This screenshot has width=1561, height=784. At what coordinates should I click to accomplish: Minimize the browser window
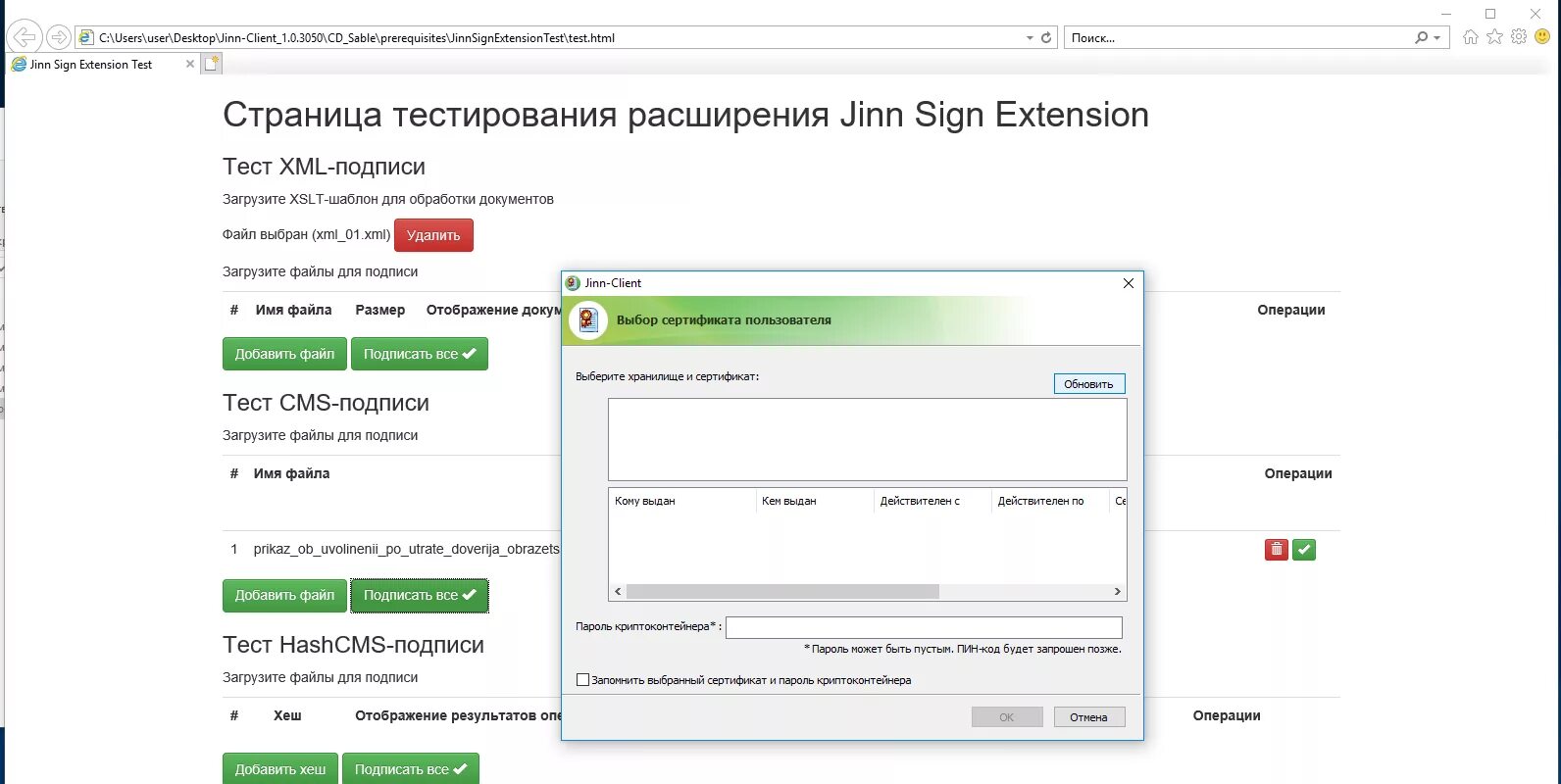click(1446, 13)
